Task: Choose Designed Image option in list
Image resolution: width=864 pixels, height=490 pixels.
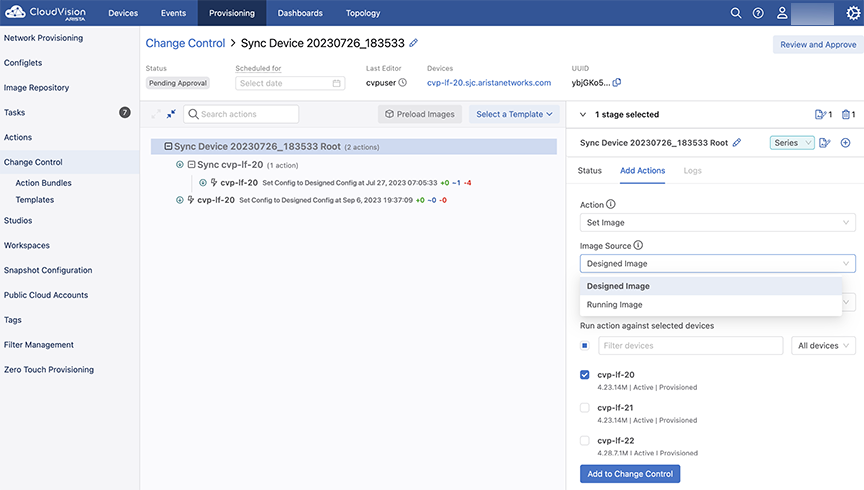Action: pyautogui.click(x=711, y=286)
